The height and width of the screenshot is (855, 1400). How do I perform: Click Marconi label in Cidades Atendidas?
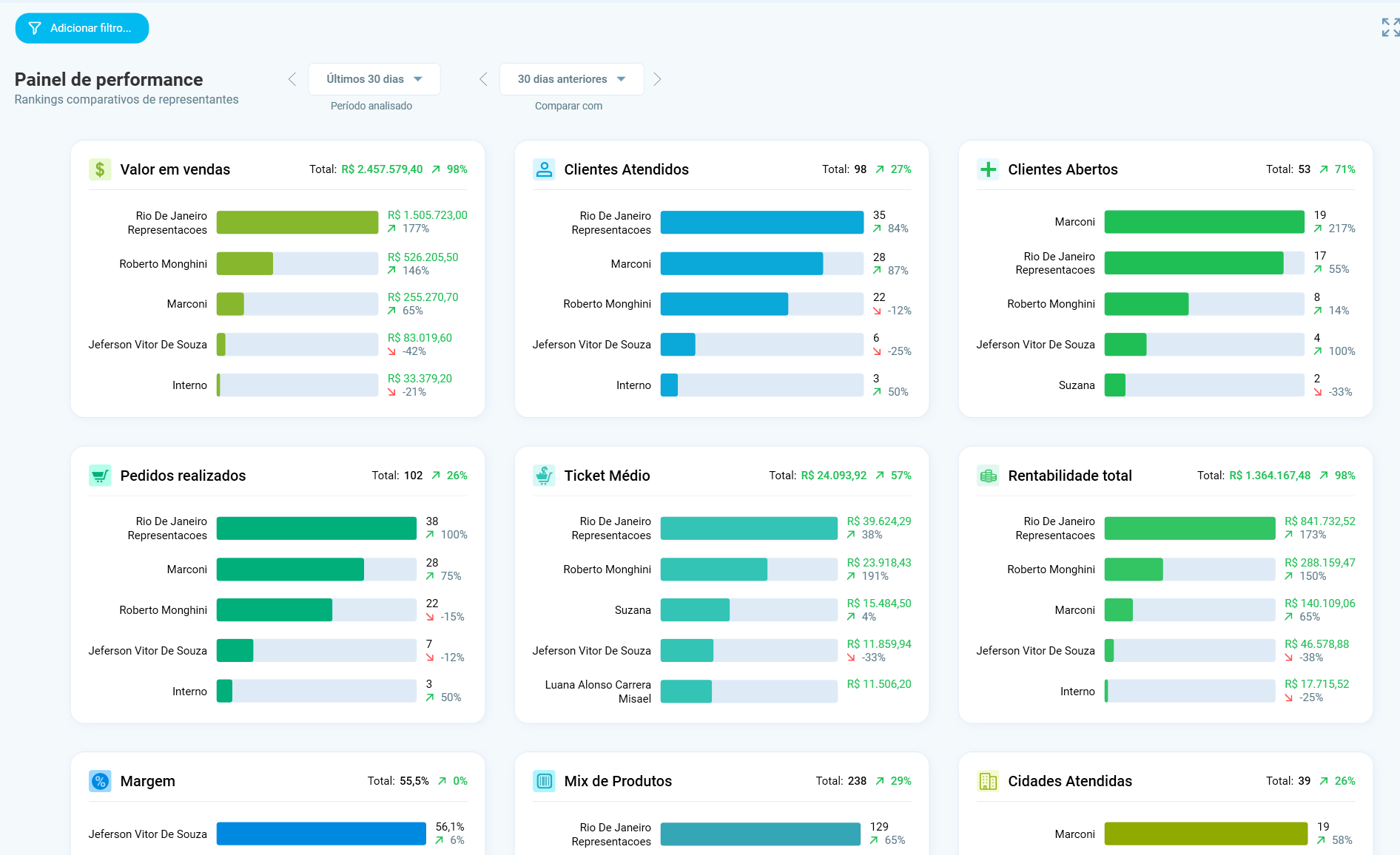coord(1074,834)
